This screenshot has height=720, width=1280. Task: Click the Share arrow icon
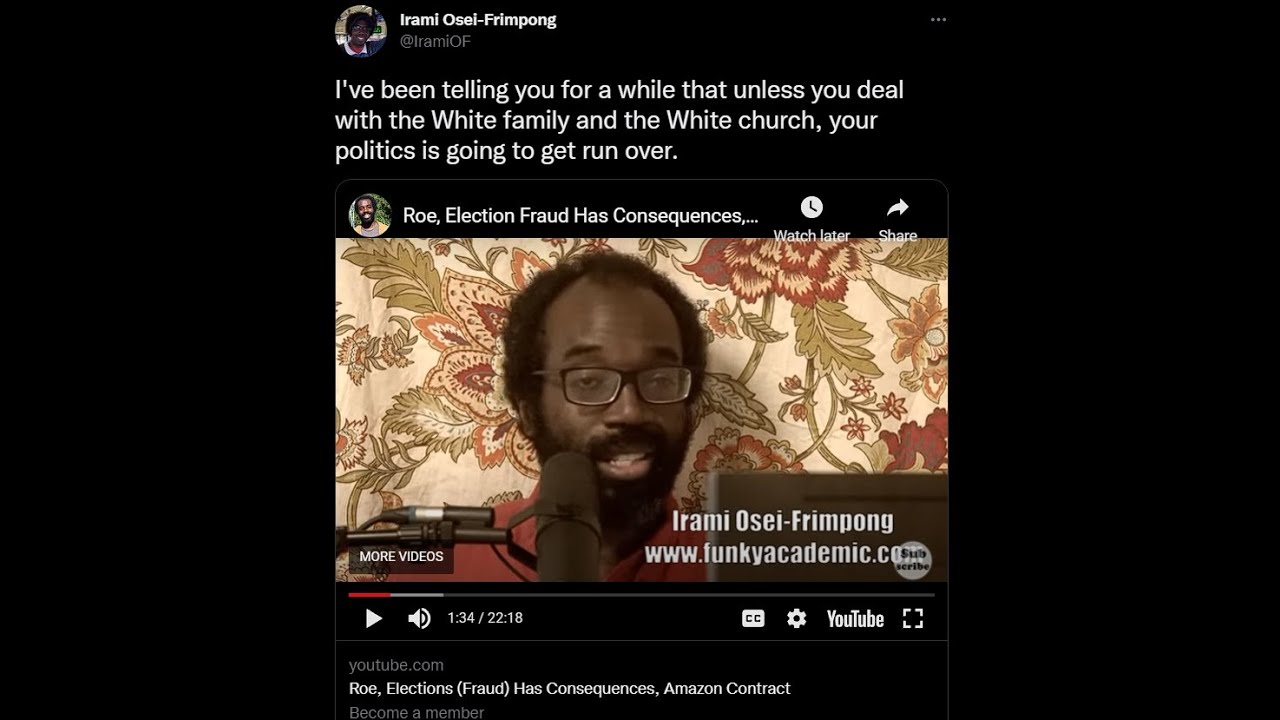pyautogui.click(x=898, y=207)
